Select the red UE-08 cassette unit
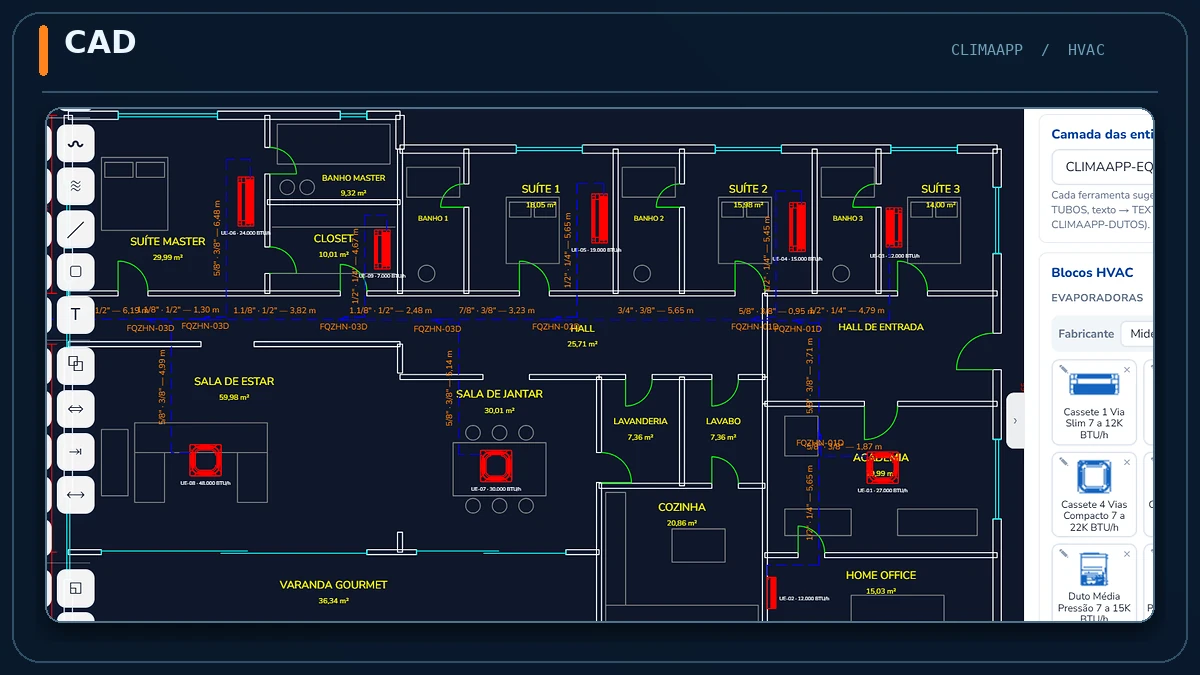Image resolution: width=1200 pixels, height=675 pixels. [206, 460]
